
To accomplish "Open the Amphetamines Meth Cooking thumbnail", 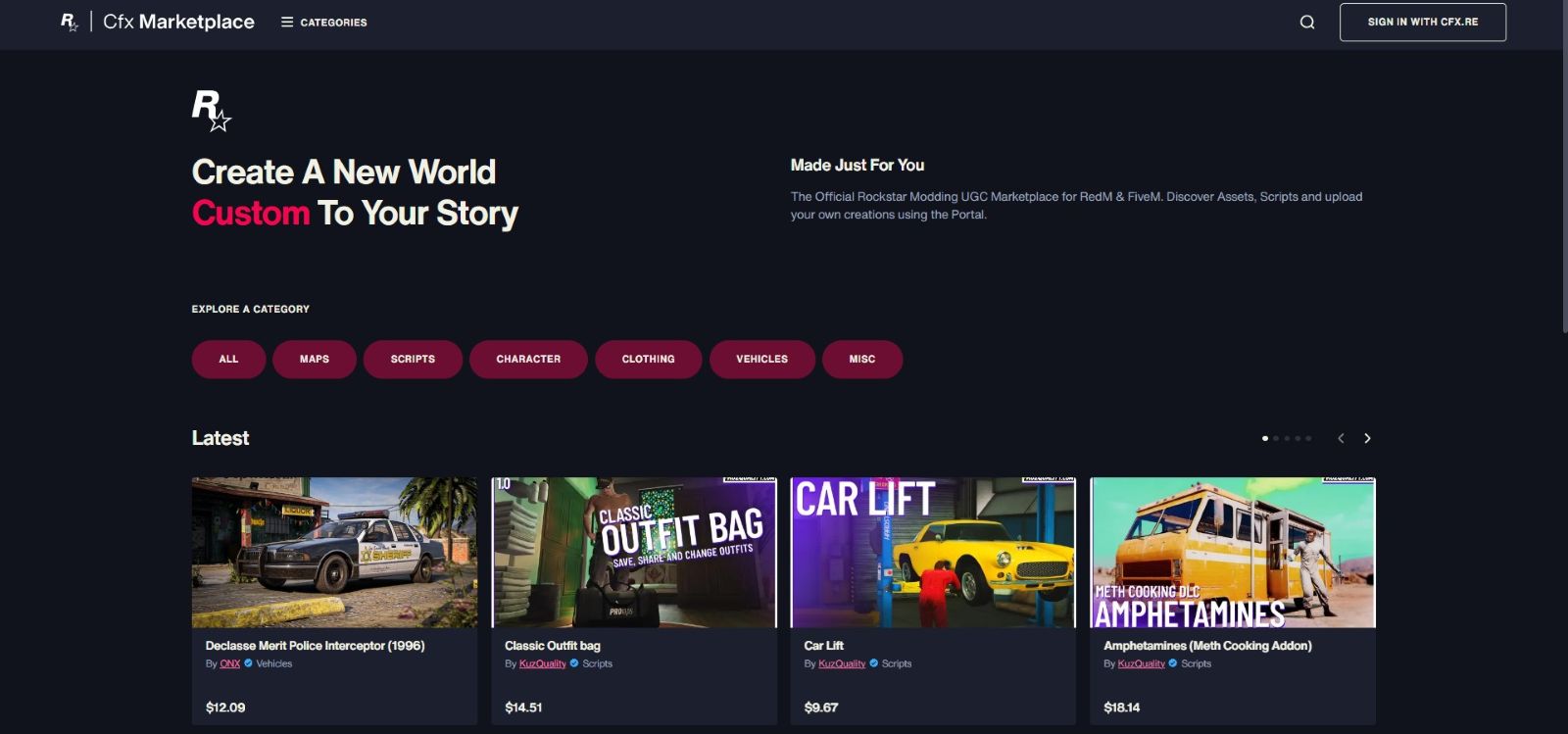I will 1232,552.
